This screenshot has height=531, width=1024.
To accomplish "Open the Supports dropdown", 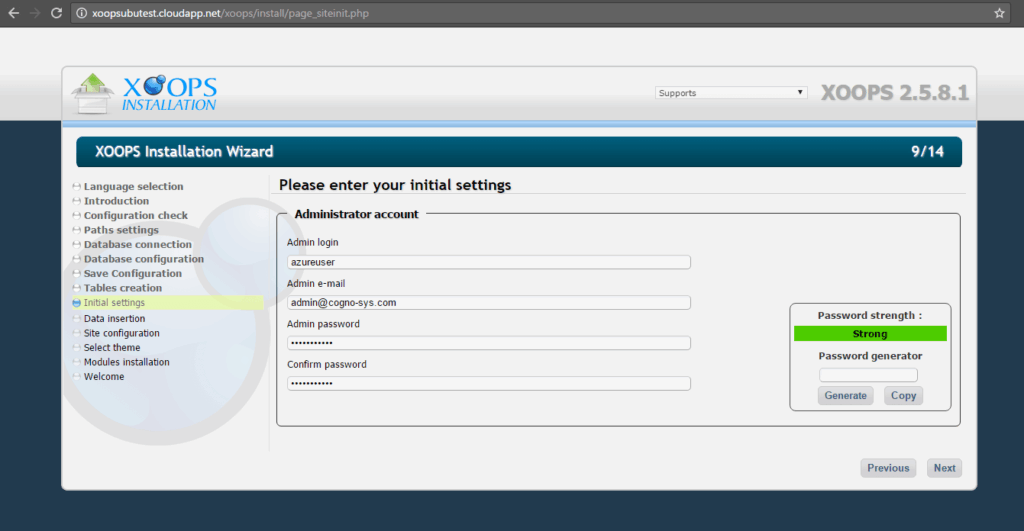I will 731,93.
